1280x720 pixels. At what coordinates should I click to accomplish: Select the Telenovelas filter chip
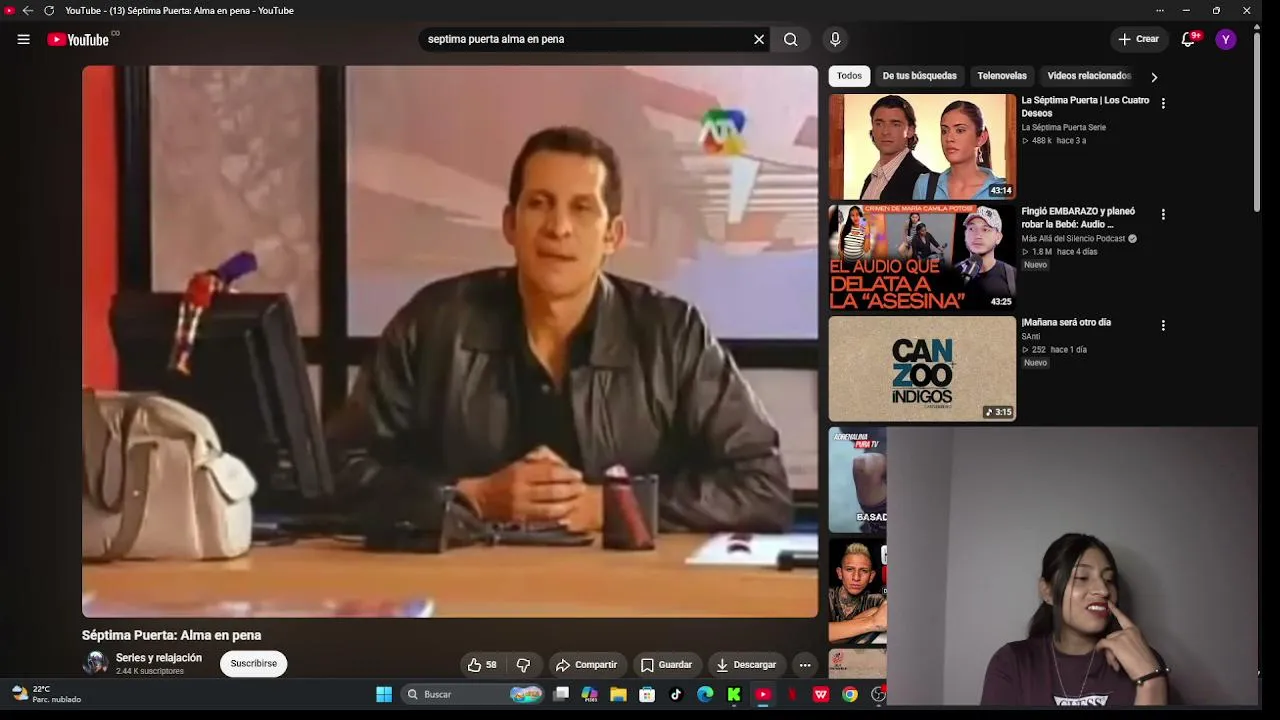click(1002, 76)
